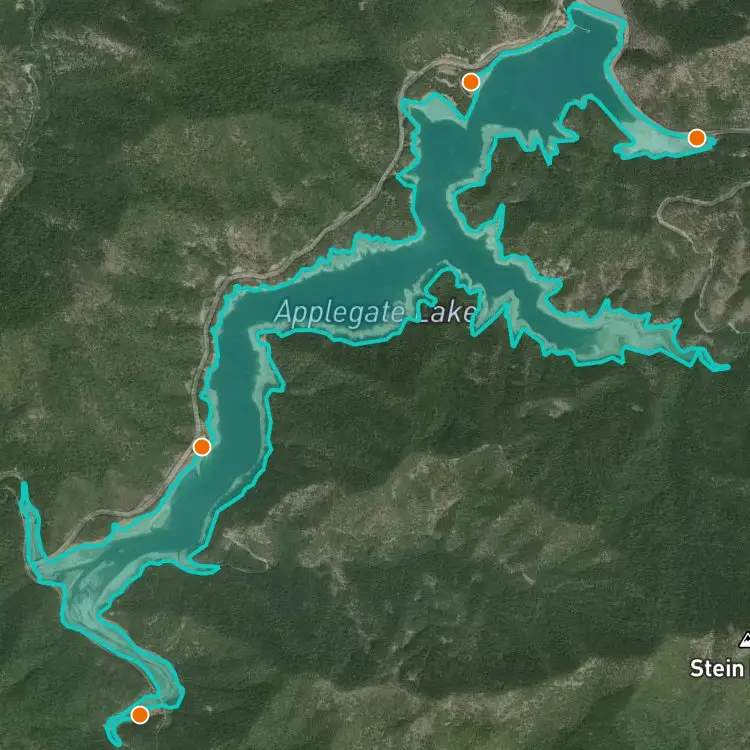Click the orange marker on the north shore

[471, 82]
